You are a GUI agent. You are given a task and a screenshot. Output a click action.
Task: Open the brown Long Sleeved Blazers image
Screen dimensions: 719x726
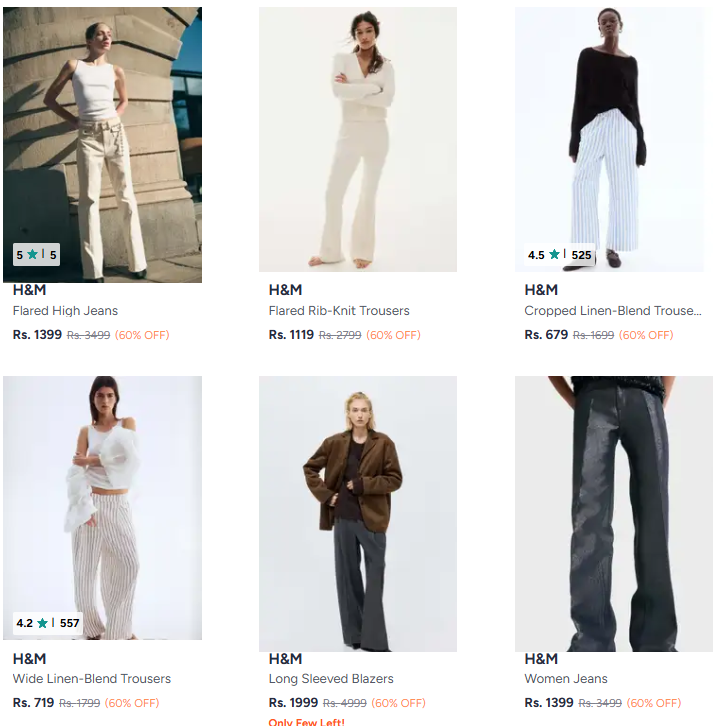[x=358, y=513]
